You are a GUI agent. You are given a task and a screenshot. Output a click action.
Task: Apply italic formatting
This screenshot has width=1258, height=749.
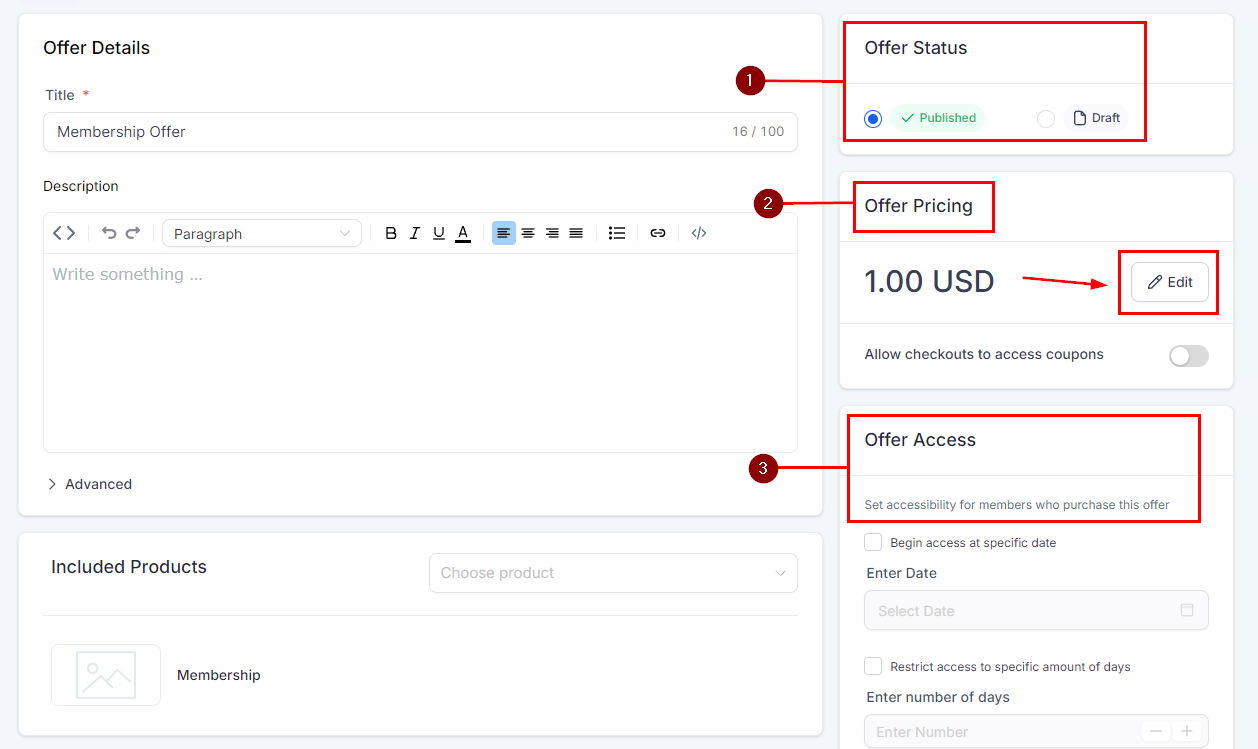pos(415,233)
